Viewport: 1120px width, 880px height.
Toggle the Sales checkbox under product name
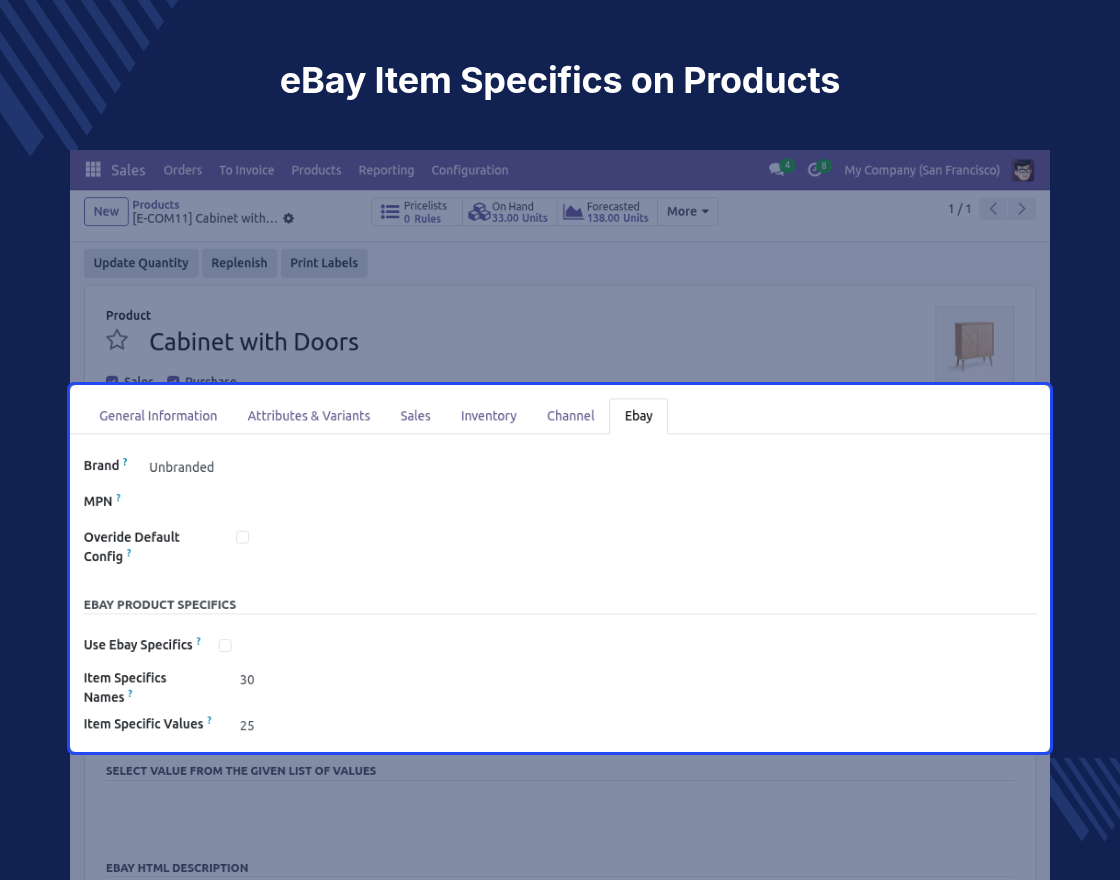point(111,381)
